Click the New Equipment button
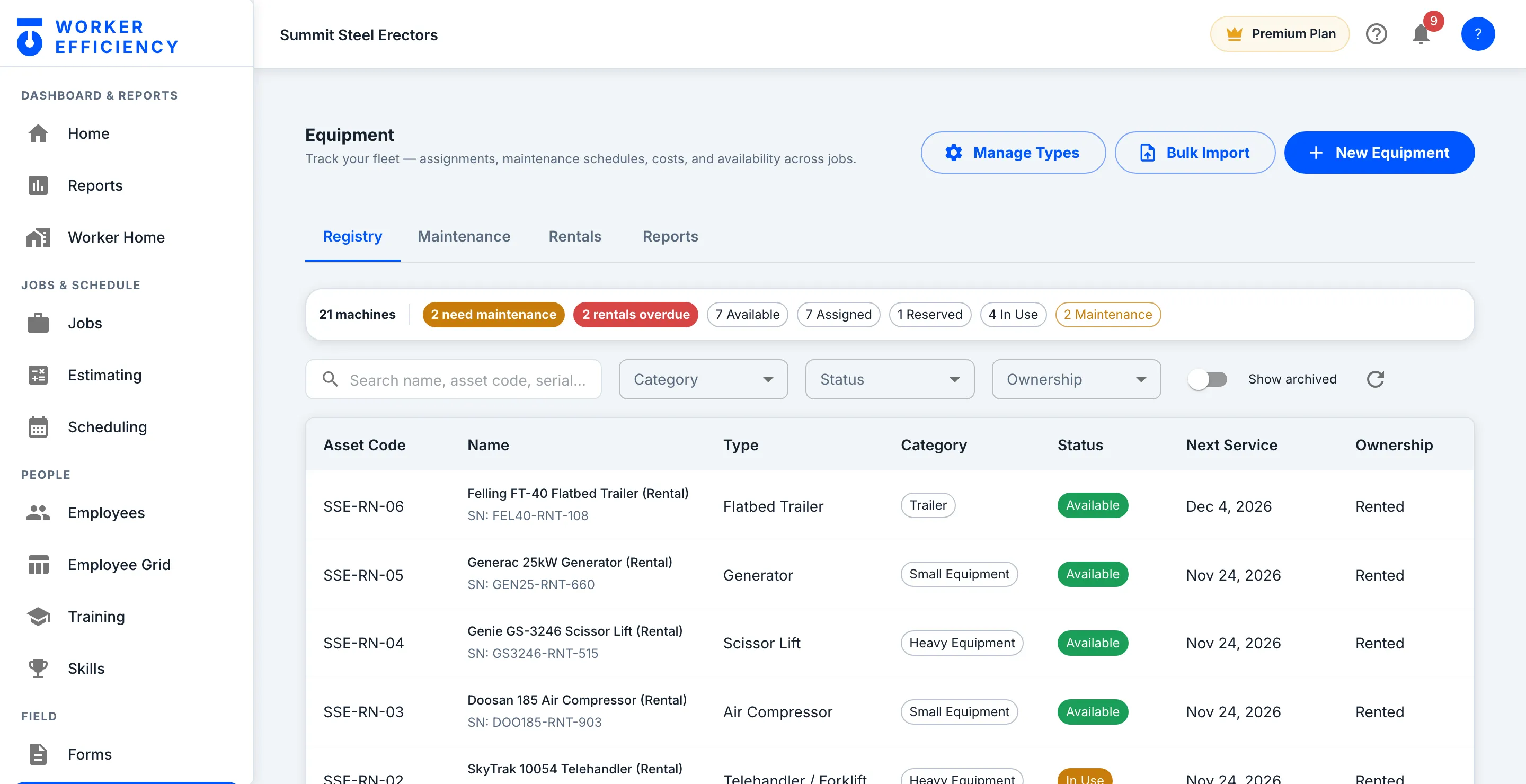Screen dimensions: 1526x784 click(x=1379, y=153)
